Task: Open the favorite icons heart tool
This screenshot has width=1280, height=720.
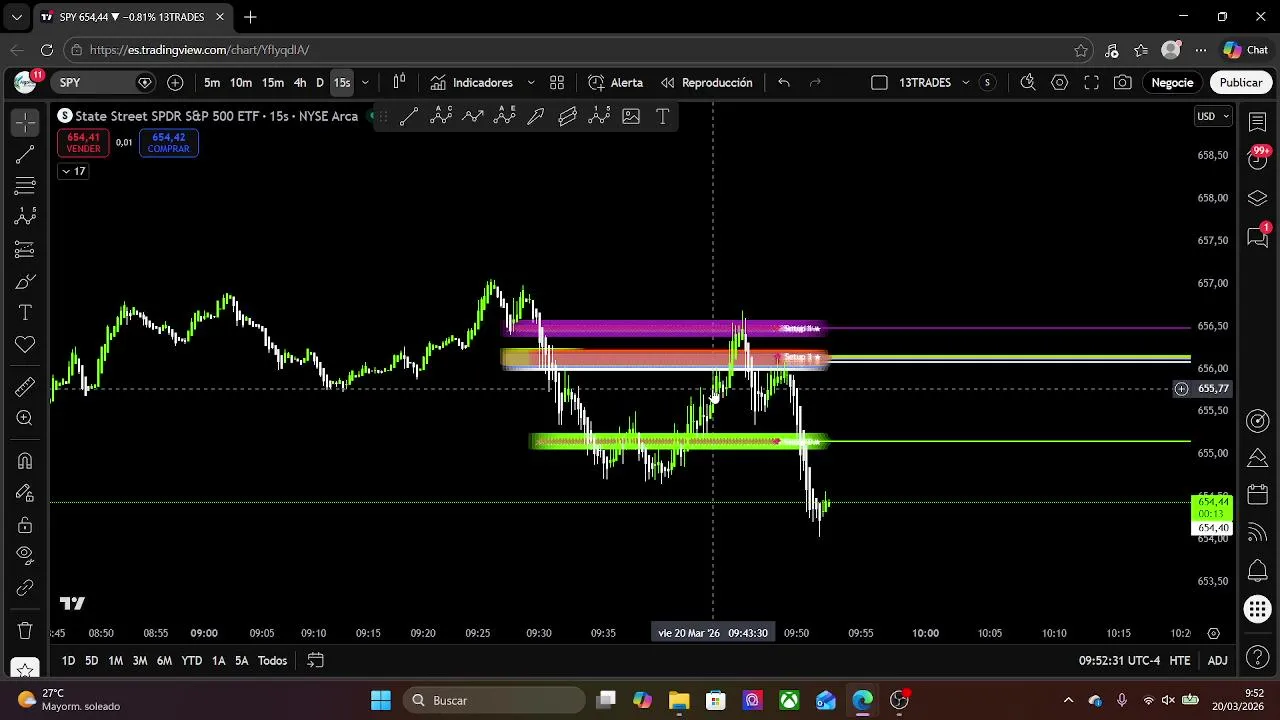Action: point(25,344)
